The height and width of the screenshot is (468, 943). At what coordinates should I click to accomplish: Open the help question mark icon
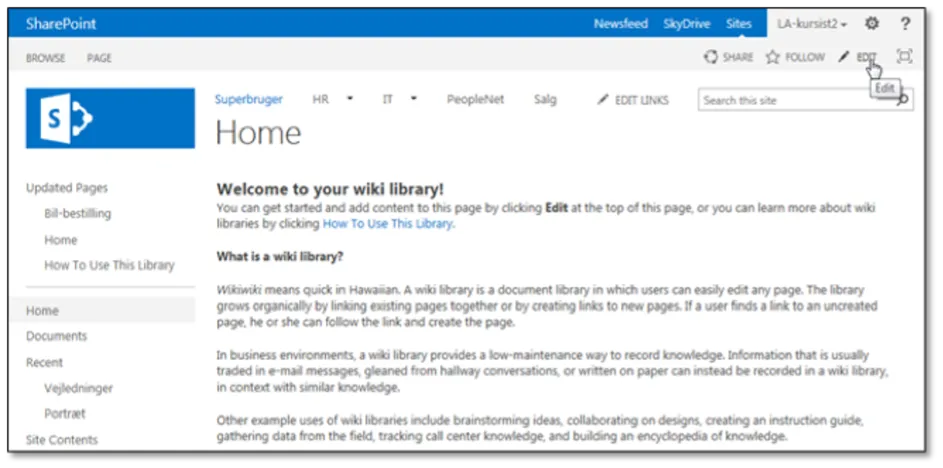pyautogui.click(x=905, y=24)
